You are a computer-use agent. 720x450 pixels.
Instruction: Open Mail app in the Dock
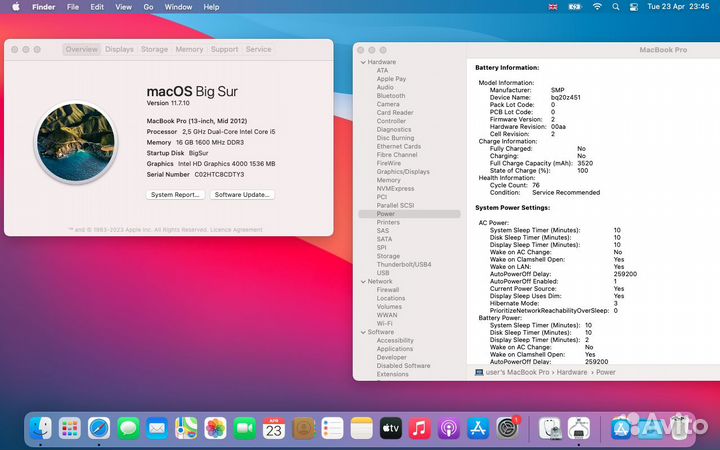[157, 428]
